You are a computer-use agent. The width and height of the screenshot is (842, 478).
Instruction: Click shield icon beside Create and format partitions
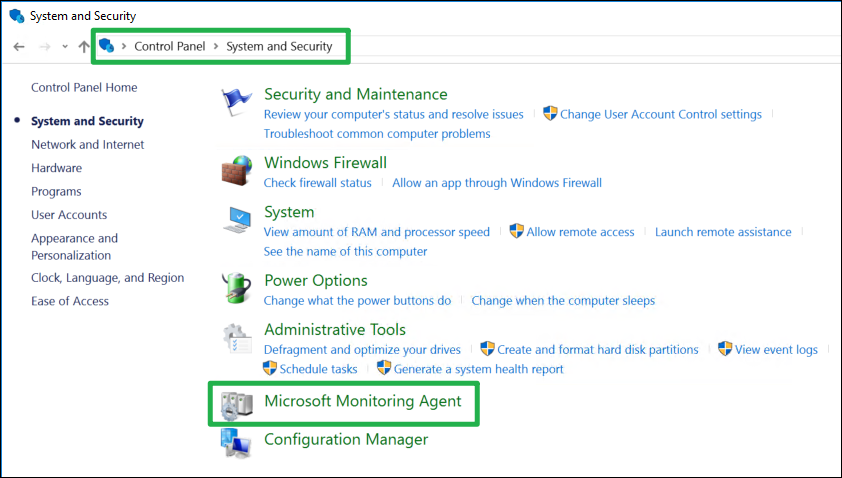point(487,349)
